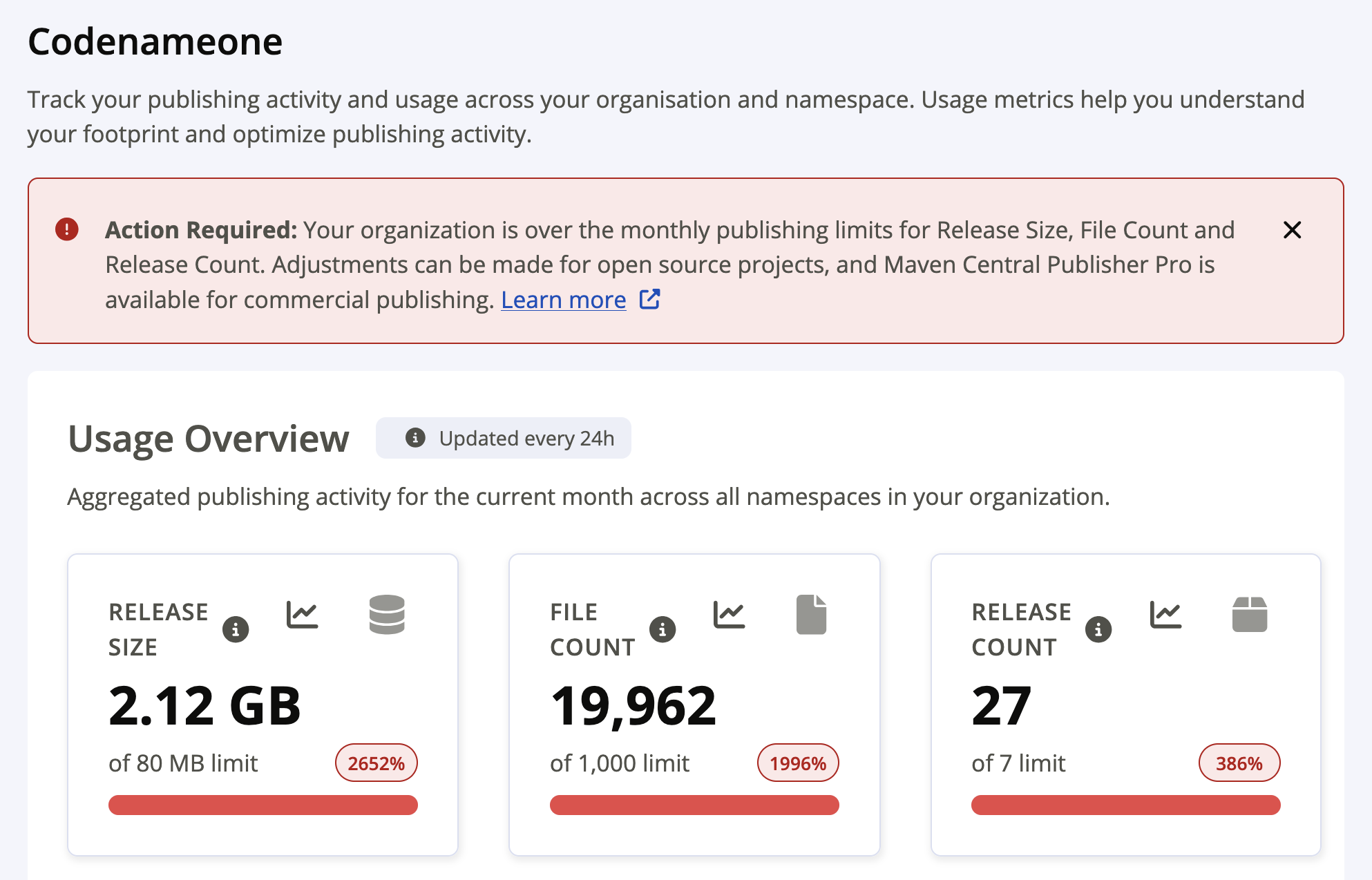Click the FILE COUNT card label
This screenshot has width=1372, height=880.
(x=593, y=629)
